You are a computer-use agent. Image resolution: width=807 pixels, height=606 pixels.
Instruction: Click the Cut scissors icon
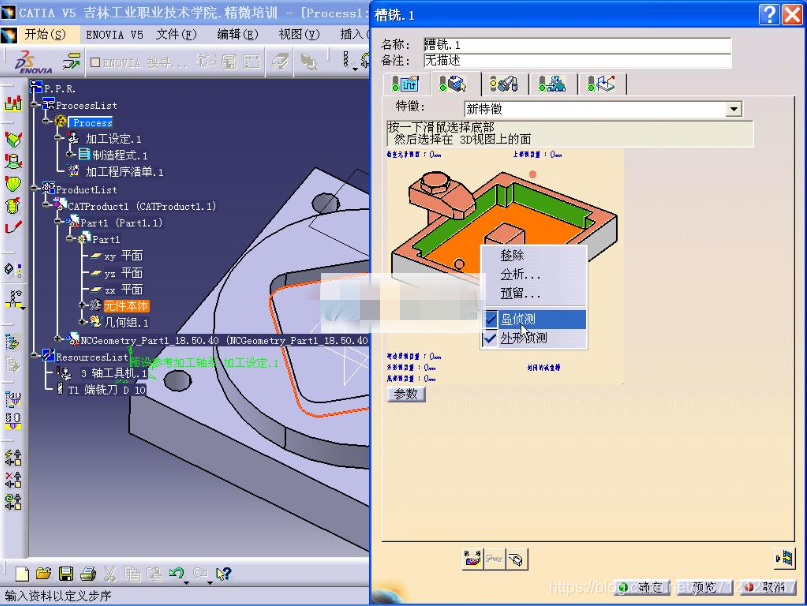(110, 573)
